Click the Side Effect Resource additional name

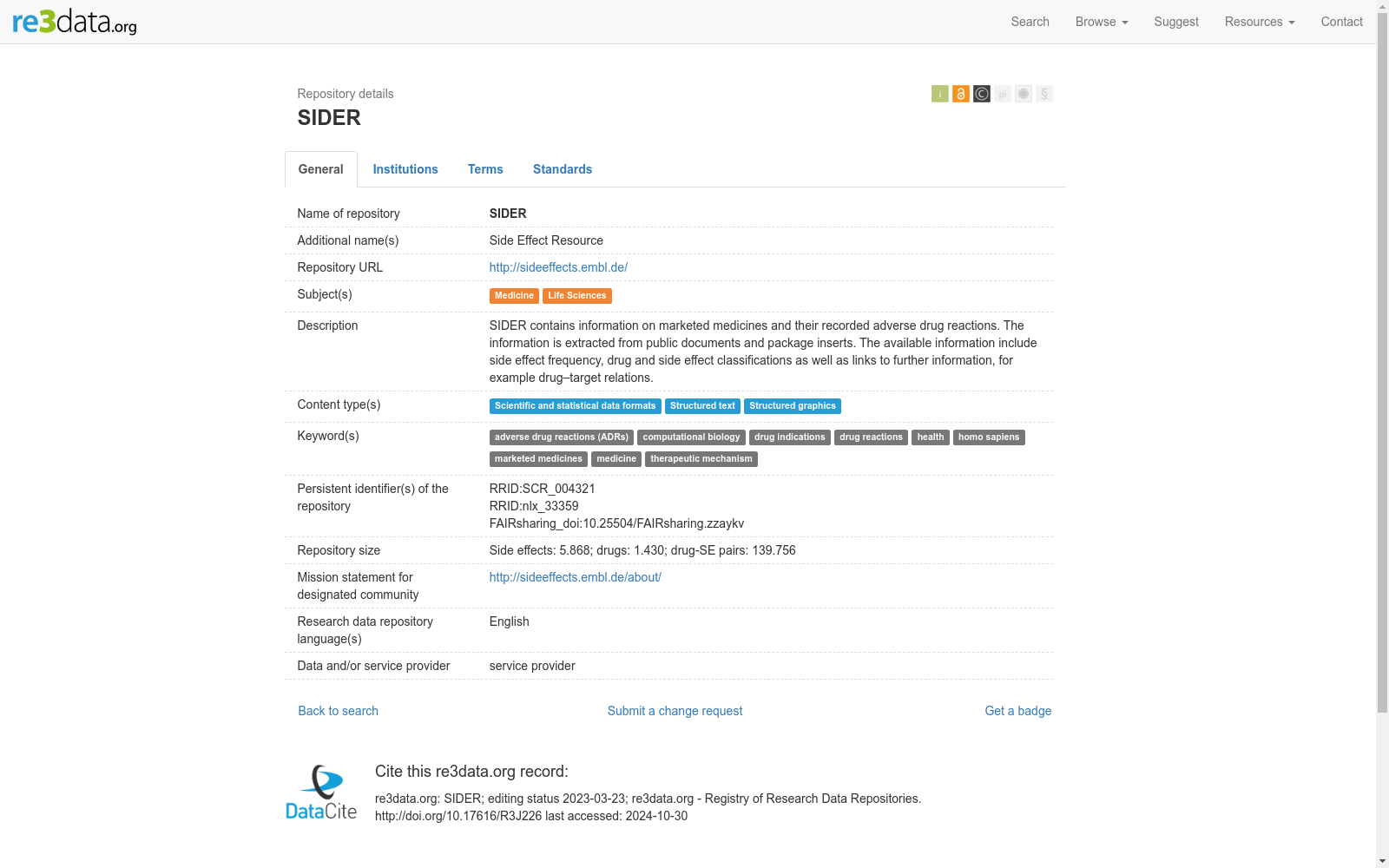click(x=546, y=240)
